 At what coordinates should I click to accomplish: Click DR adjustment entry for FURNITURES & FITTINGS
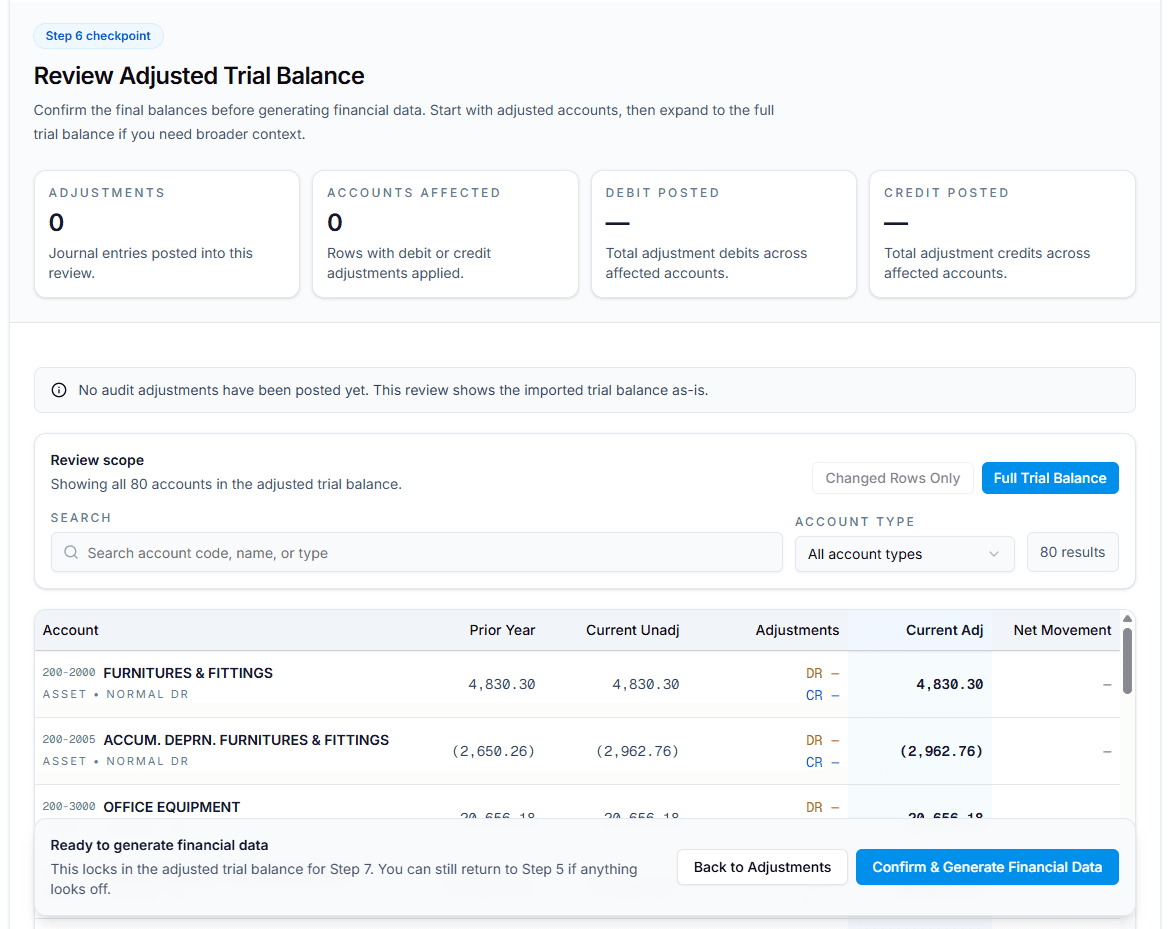(x=822, y=673)
